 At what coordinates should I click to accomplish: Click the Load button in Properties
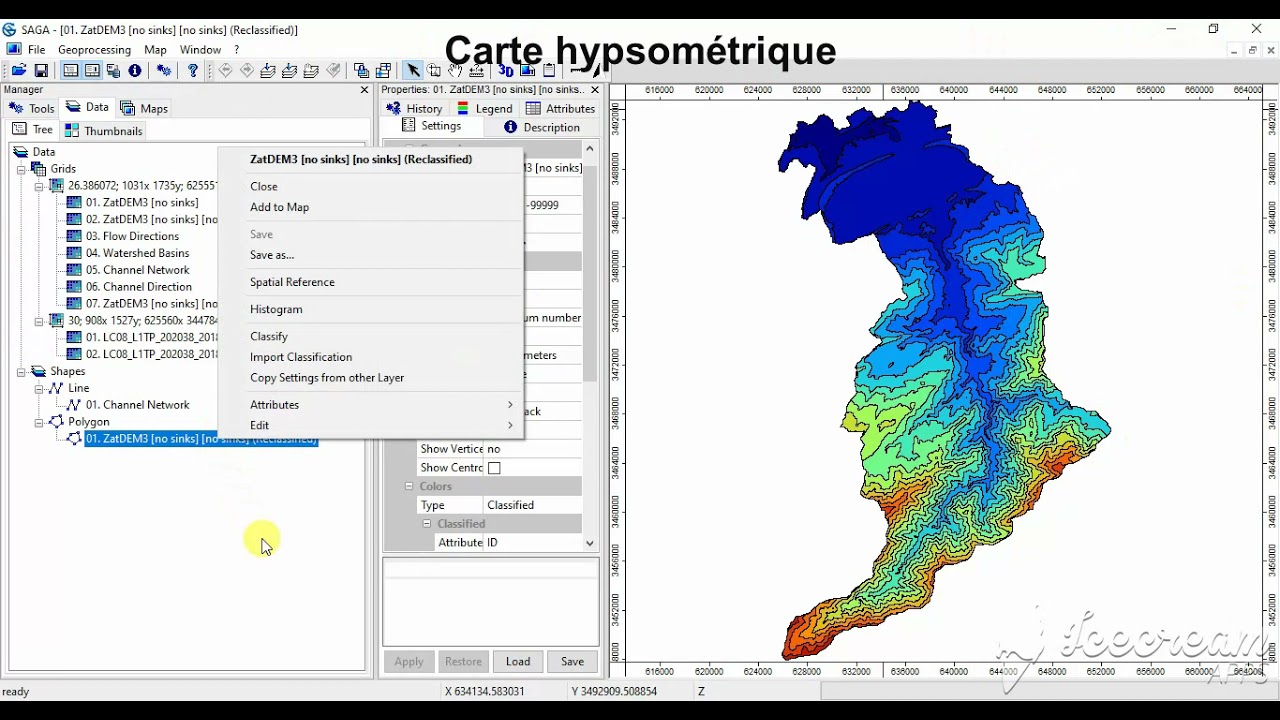click(x=518, y=661)
